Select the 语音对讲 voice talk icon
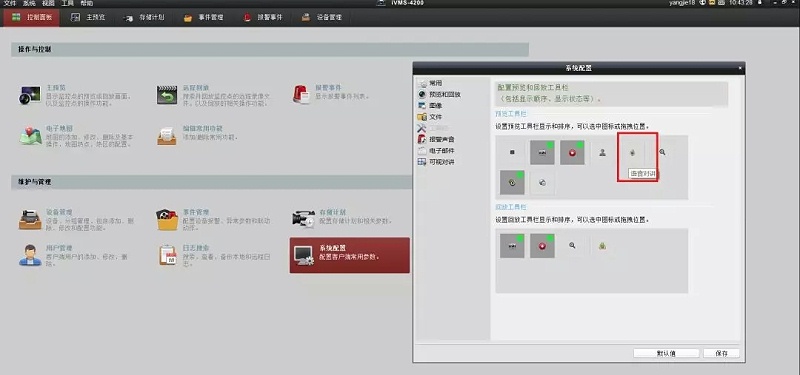 click(633, 152)
